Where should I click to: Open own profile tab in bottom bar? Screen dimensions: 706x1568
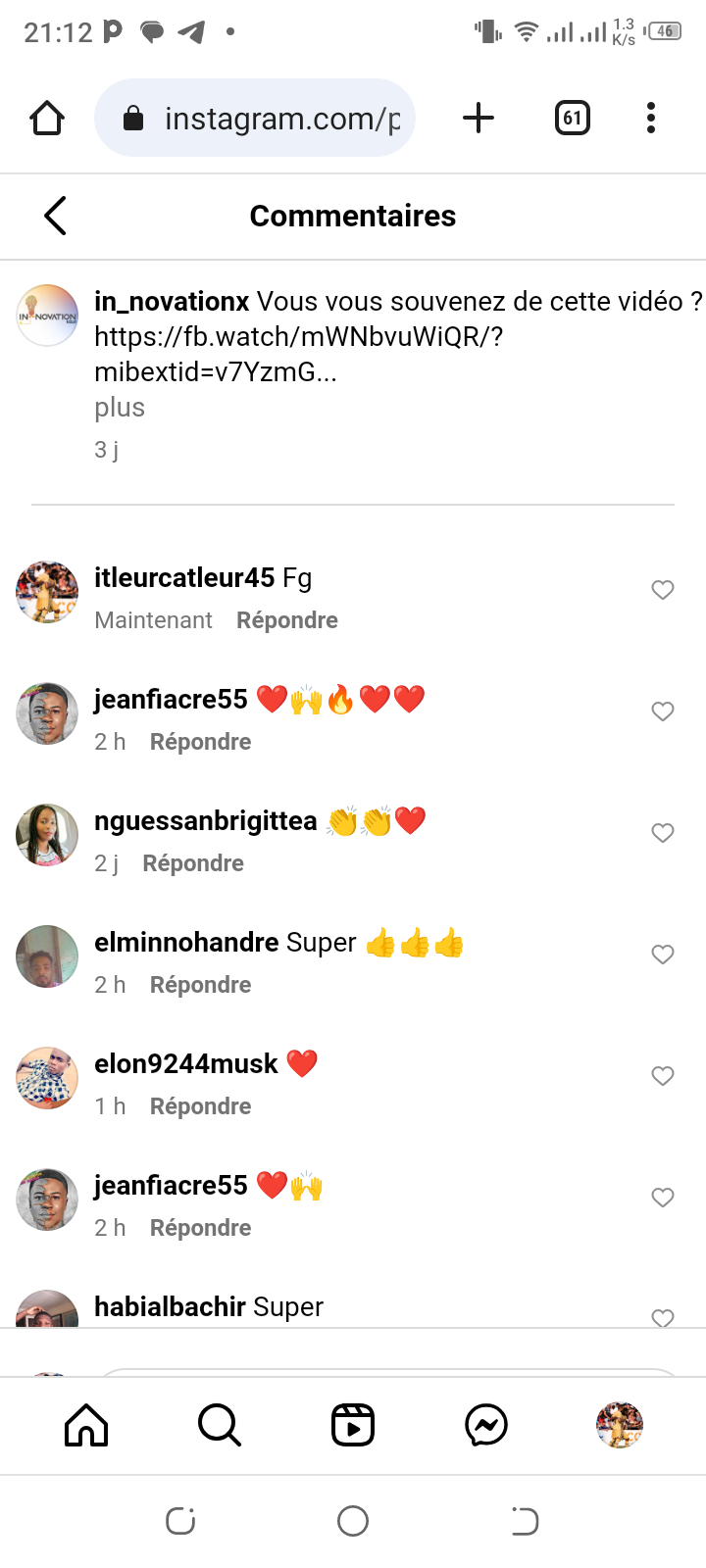(620, 1425)
